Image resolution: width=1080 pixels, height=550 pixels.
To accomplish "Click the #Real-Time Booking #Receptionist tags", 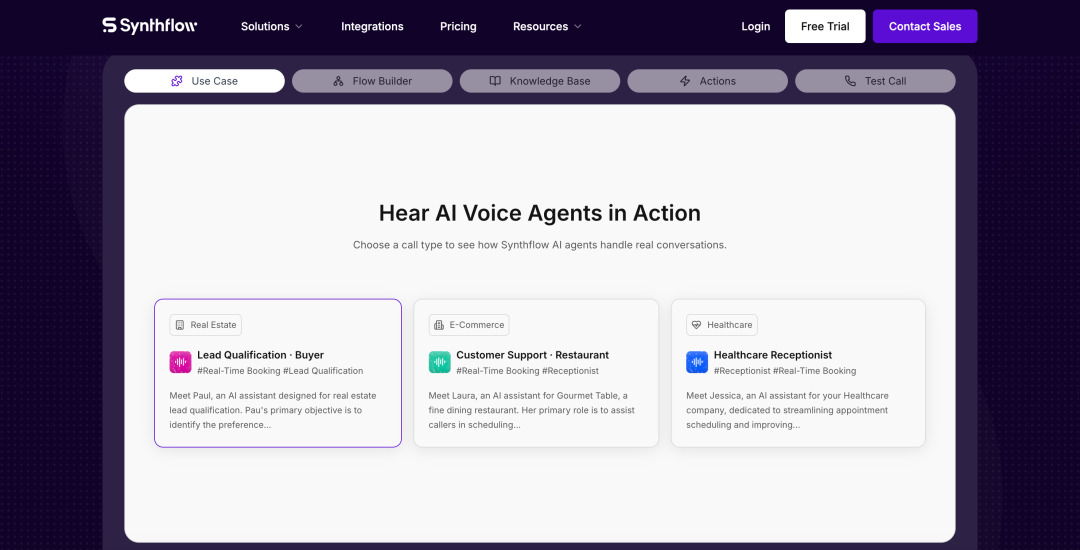I will click(x=528, y=371).
